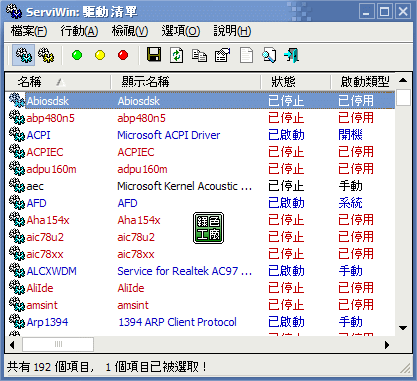The image size is (417, 381).
Task: Select the ALCXWDM name entry
Action: click(51, 271)
